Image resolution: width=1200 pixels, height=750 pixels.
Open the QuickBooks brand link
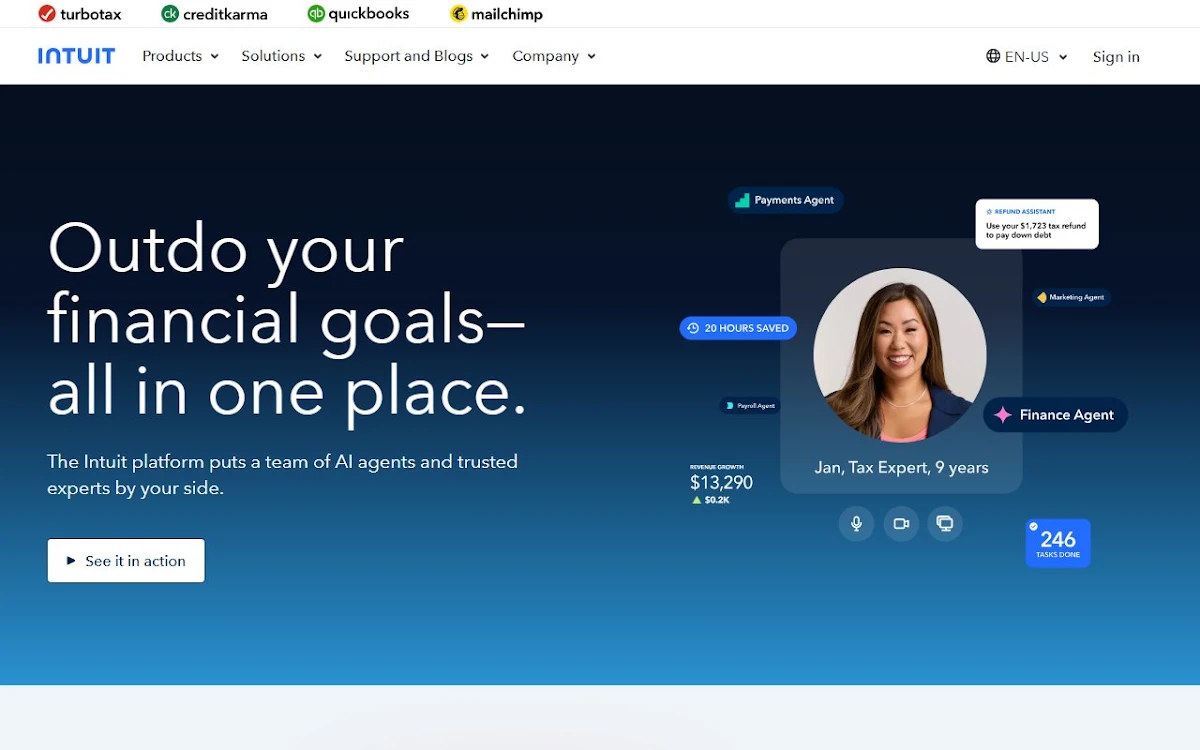[358, 14]
